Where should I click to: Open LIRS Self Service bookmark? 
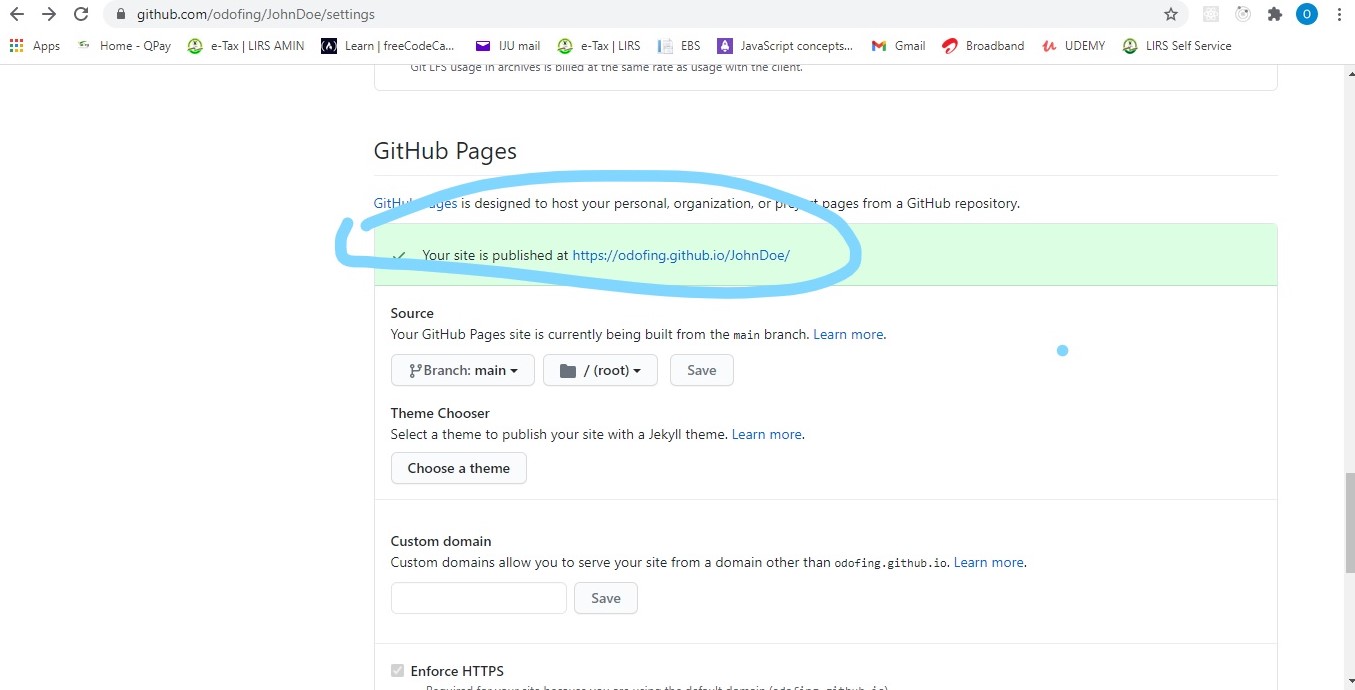click(x=1177, y=46)
